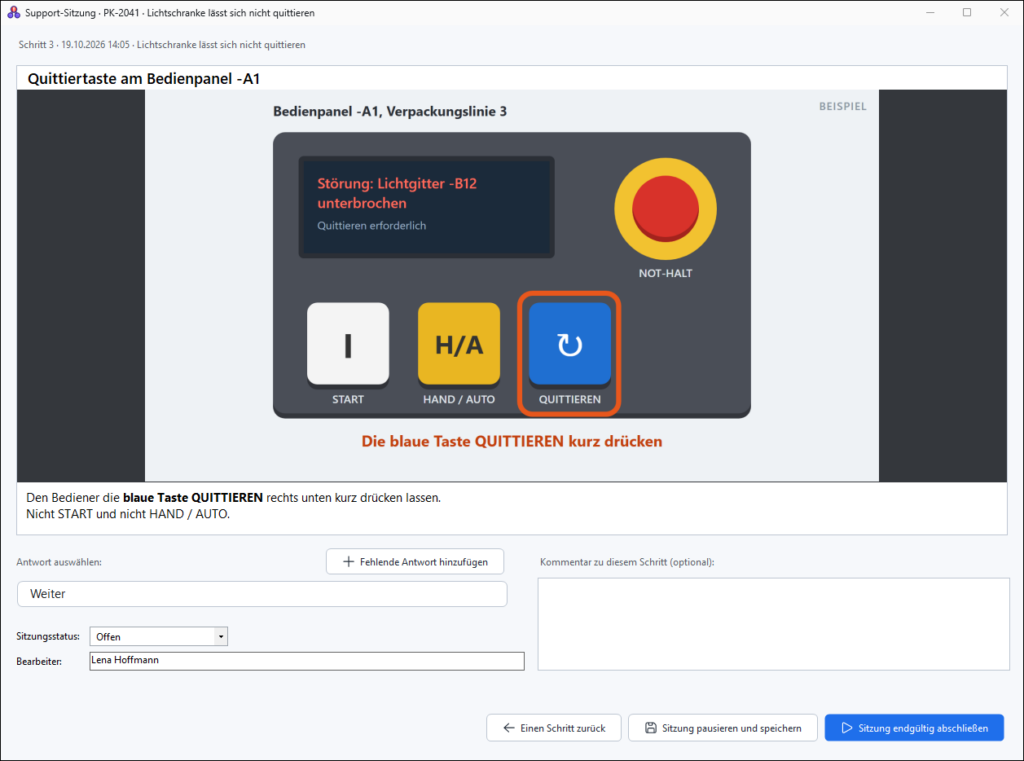
Task: Click the text Schritt 3 · 19.10.2026 14:05
Action: click(74, 44)
